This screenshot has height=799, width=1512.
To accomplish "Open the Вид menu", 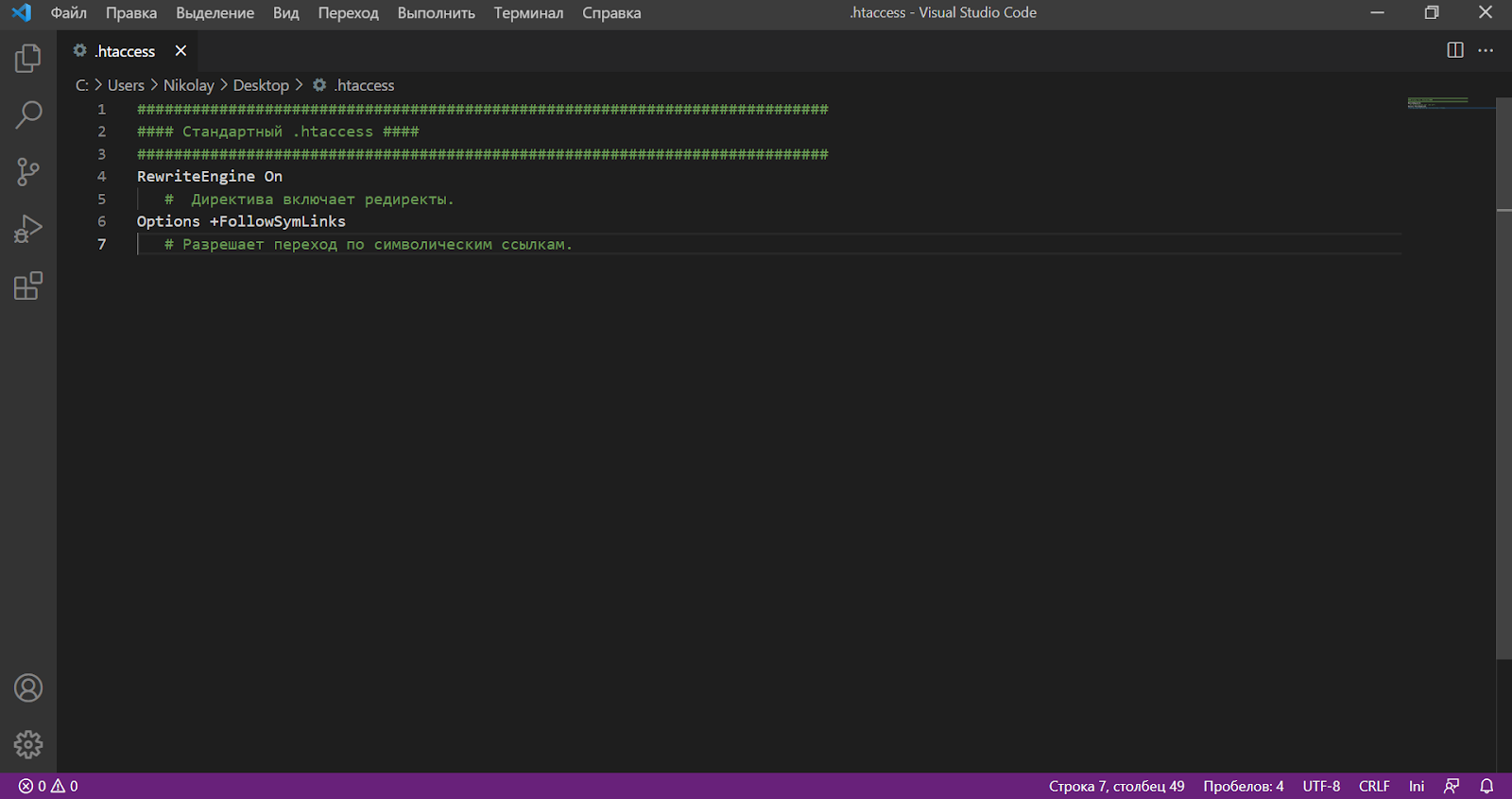I will 286,12.
